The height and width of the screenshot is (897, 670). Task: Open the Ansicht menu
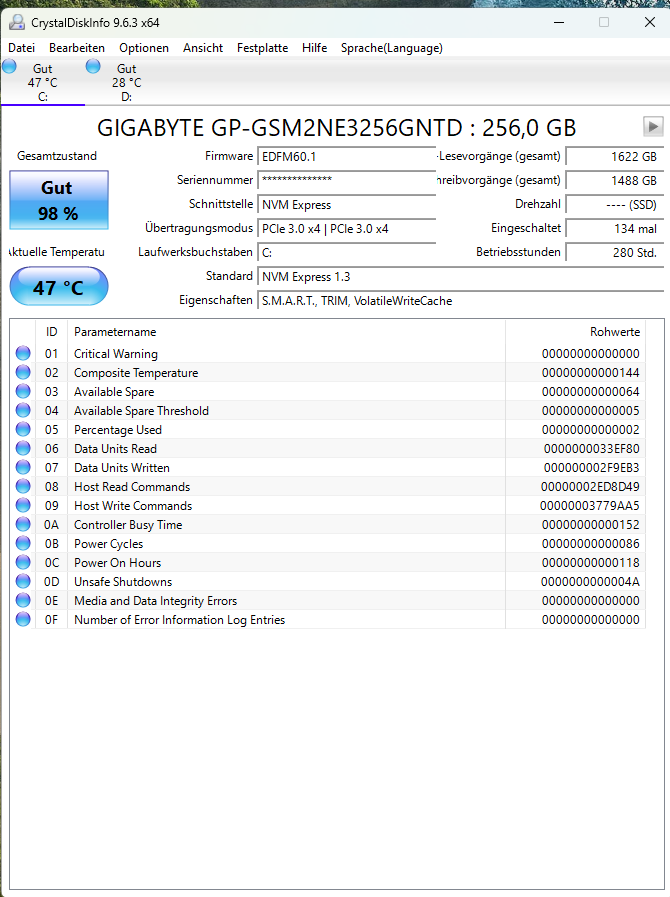click(203, 48)
